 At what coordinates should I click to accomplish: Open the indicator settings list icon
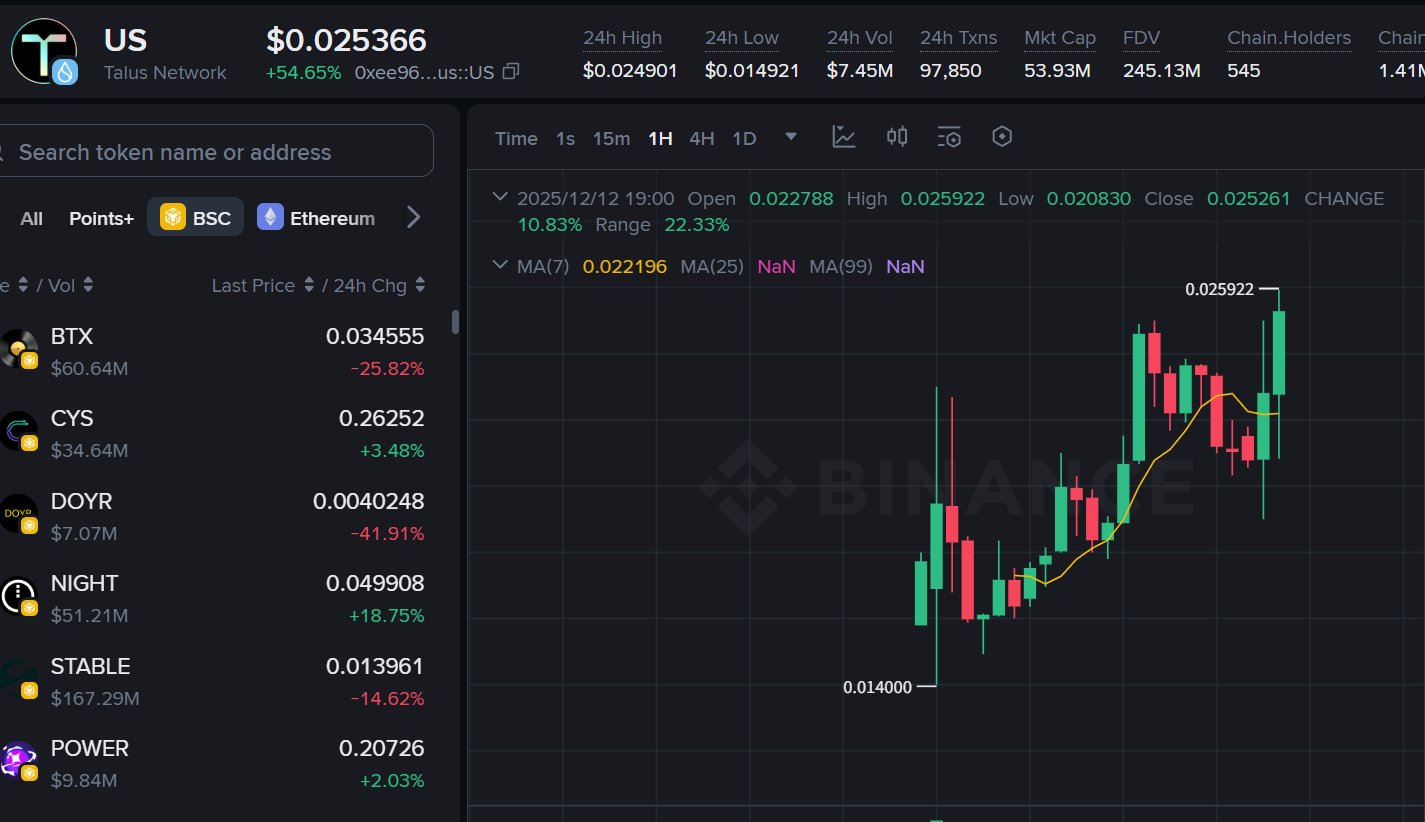pos(949,137)
